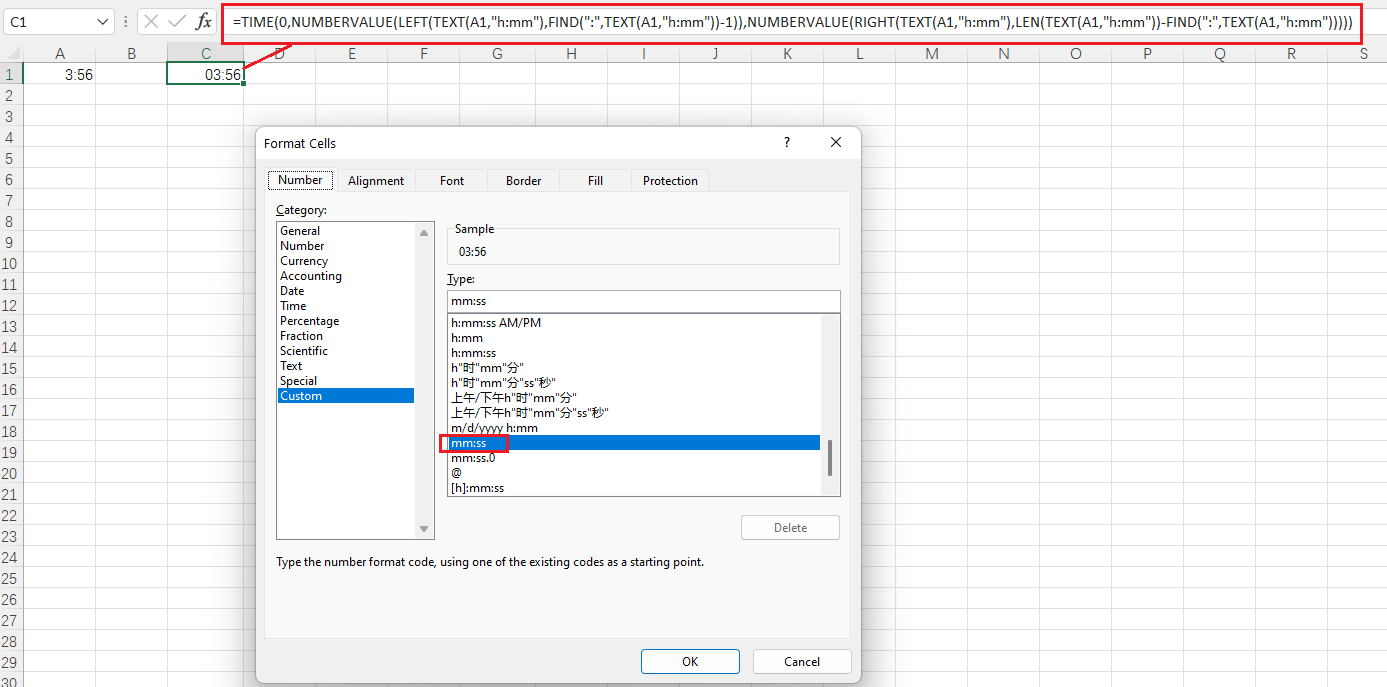Click the Delete button
The width and height of the screenshot is (1387, 687).
[790, 528]
